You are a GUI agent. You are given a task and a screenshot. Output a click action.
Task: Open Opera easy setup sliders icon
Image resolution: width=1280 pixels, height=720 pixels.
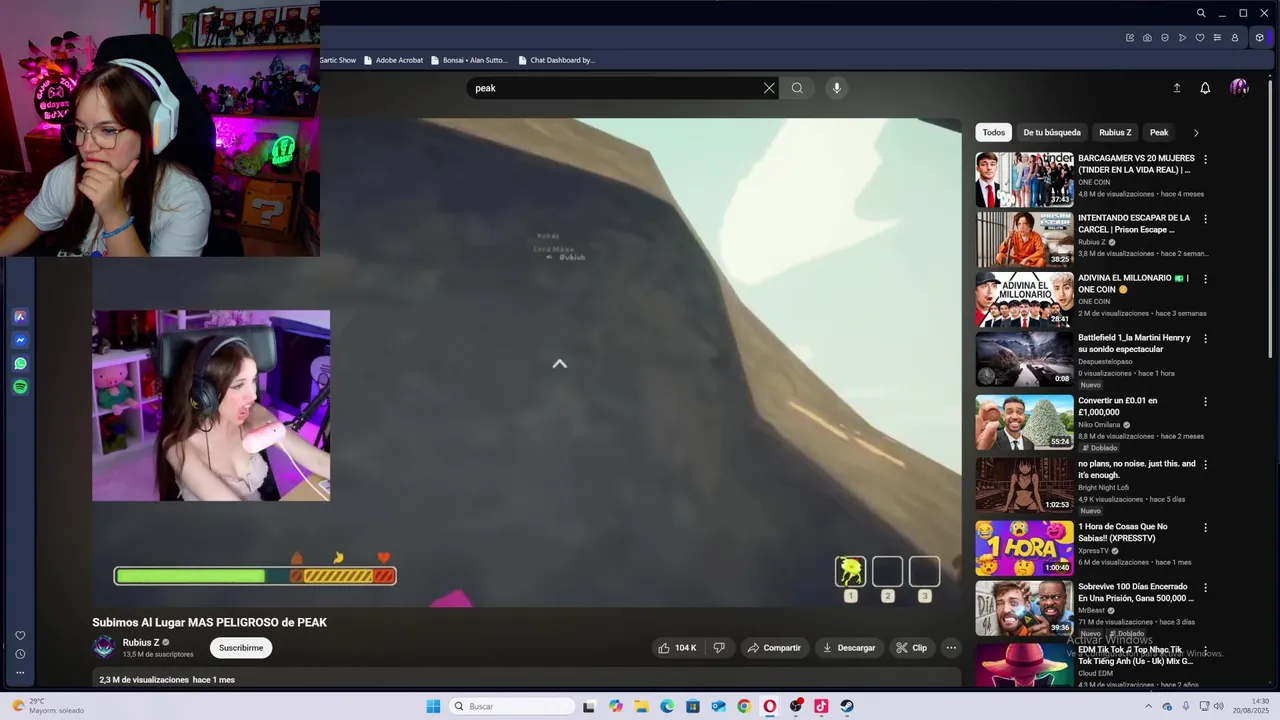click(x=1217, y=38)
